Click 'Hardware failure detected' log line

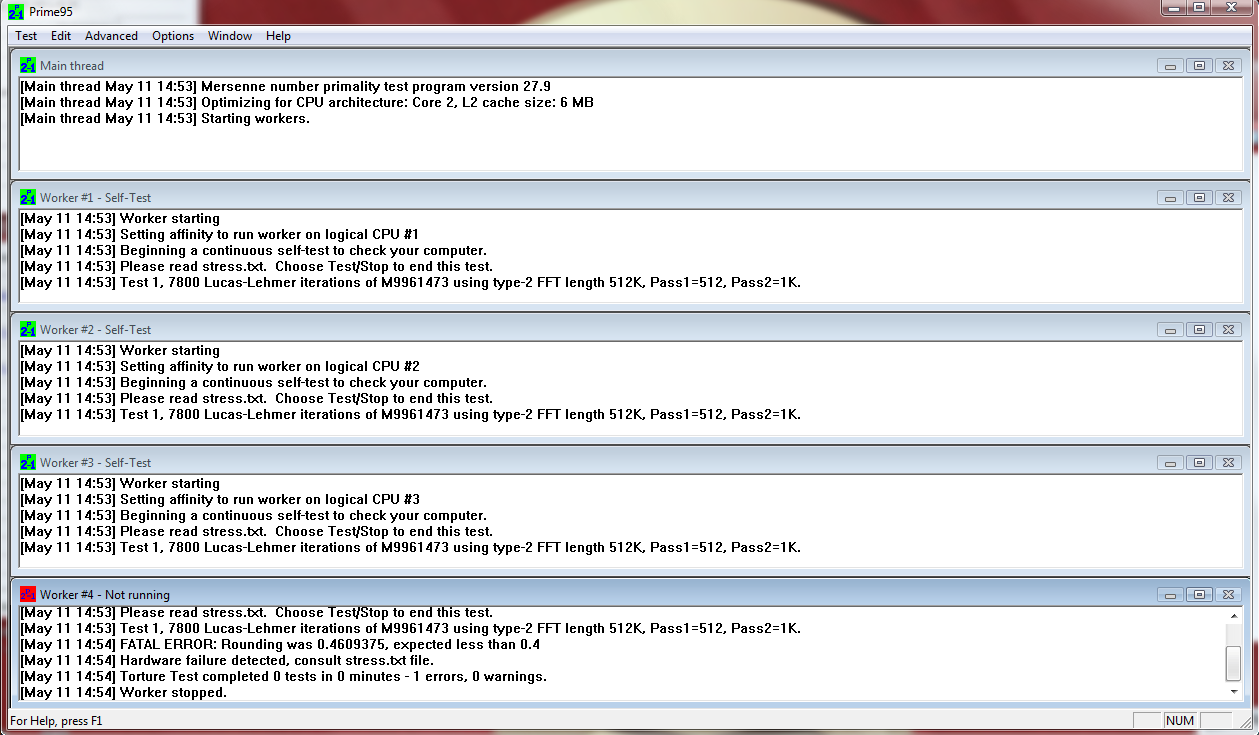227,661
